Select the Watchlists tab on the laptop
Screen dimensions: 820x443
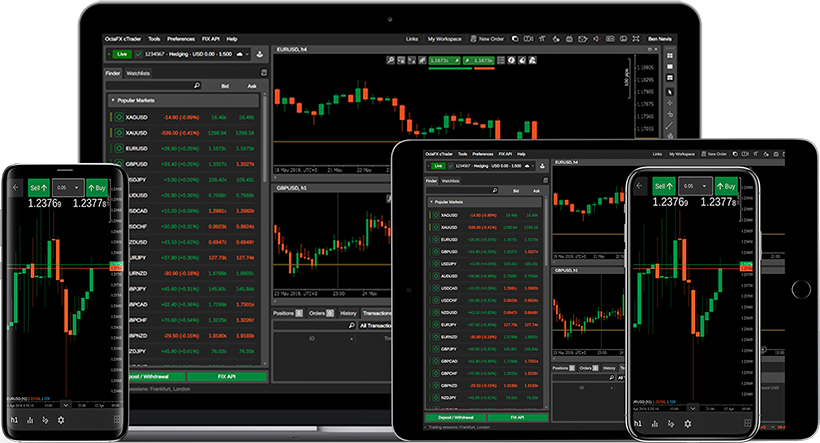(138, 73)
